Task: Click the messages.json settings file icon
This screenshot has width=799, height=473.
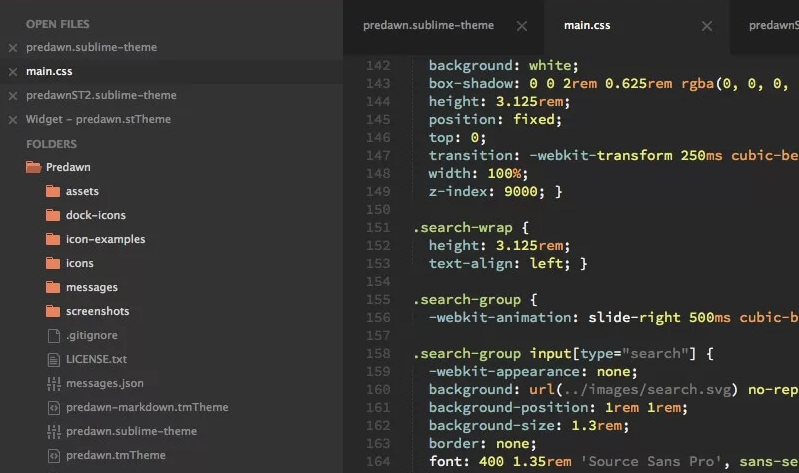Action: click(54, 383)
